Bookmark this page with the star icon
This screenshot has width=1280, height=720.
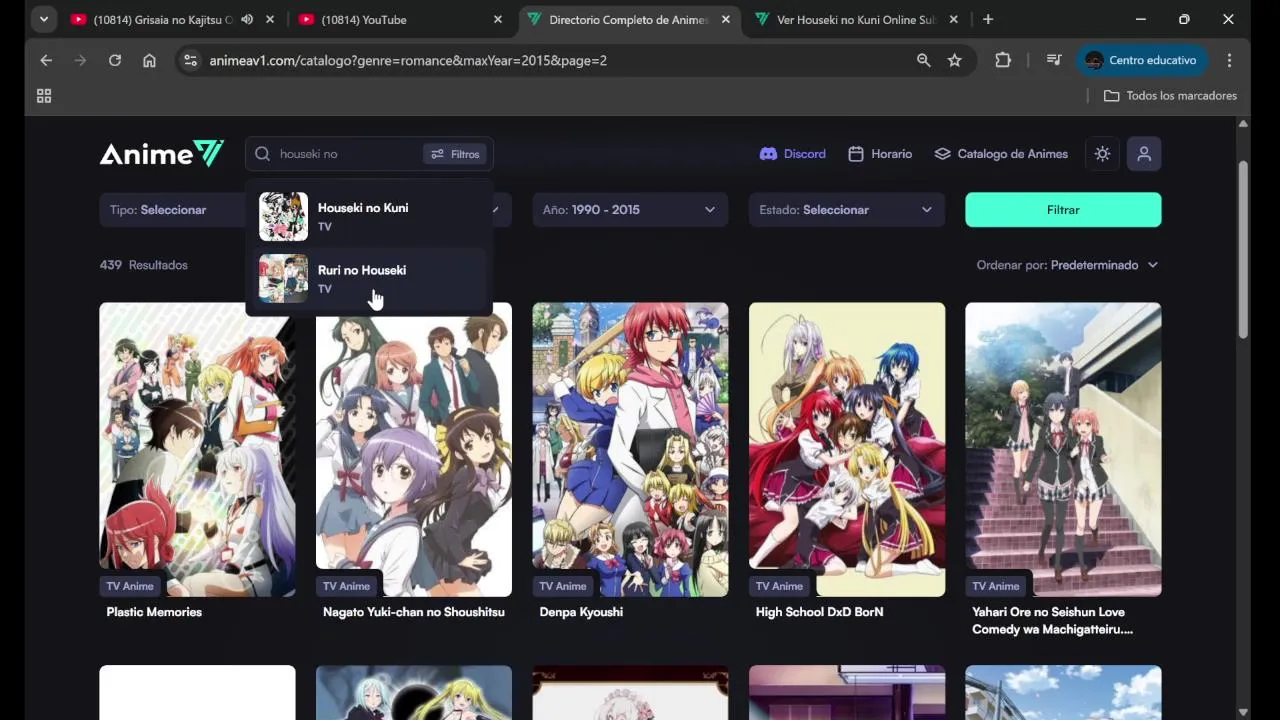[x=955, y=60]
